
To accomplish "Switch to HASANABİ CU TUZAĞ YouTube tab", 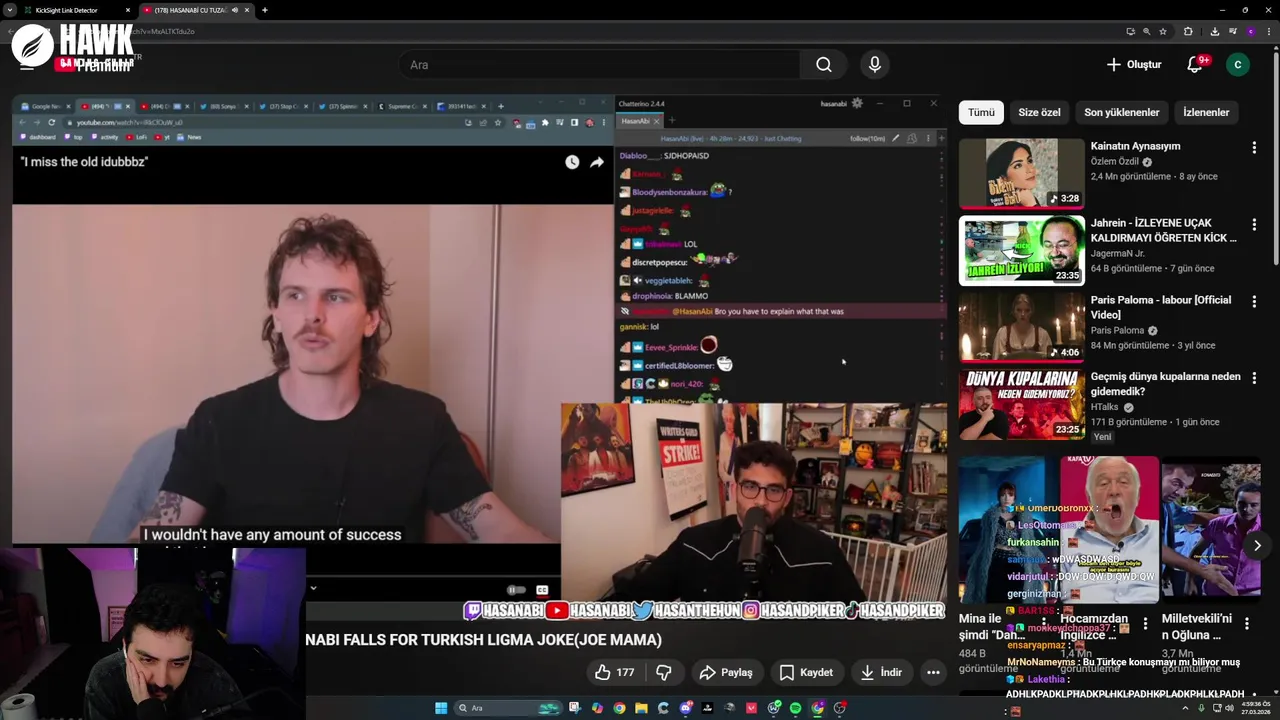I will (196, 10).
